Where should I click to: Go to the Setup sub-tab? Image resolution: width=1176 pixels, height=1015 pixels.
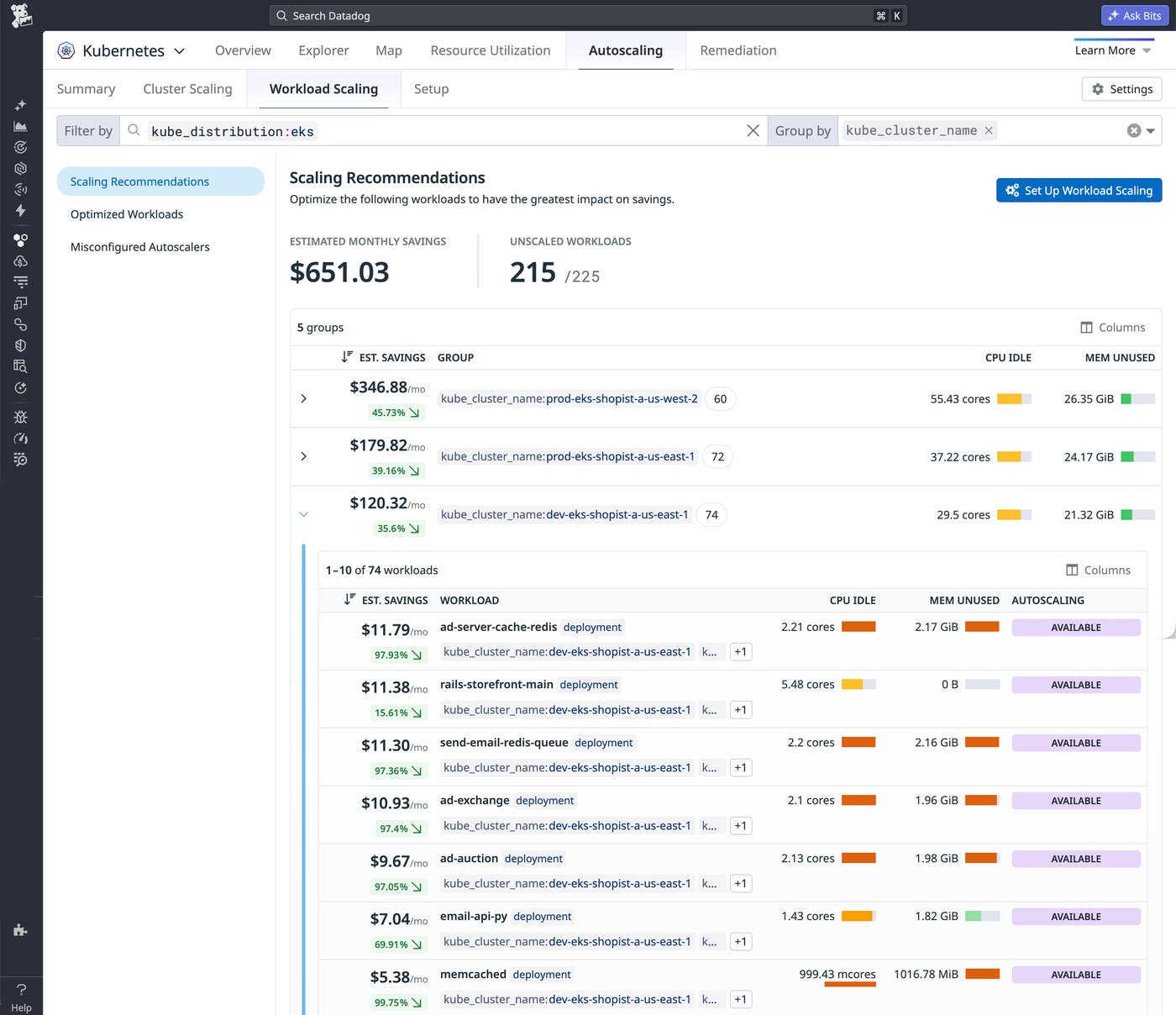click(x=431, y=89)
